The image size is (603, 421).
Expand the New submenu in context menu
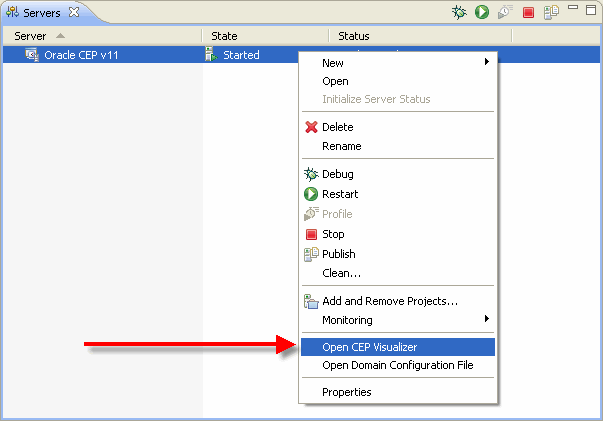pos(398,63)
